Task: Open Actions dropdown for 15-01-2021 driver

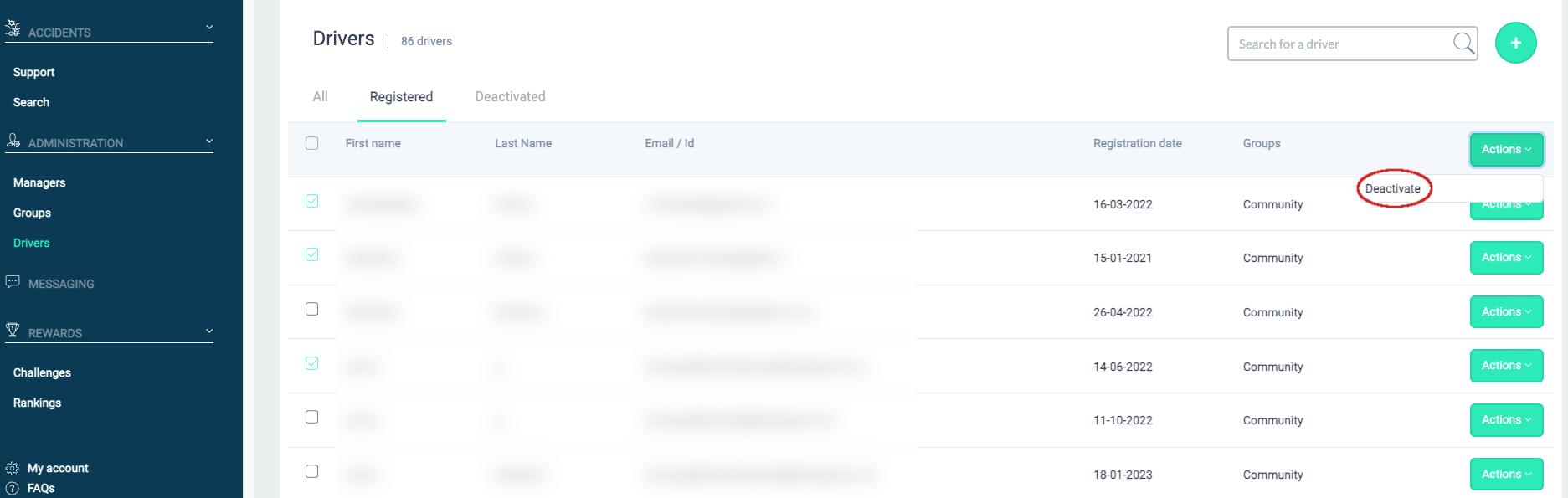Action: point(1505,258)
